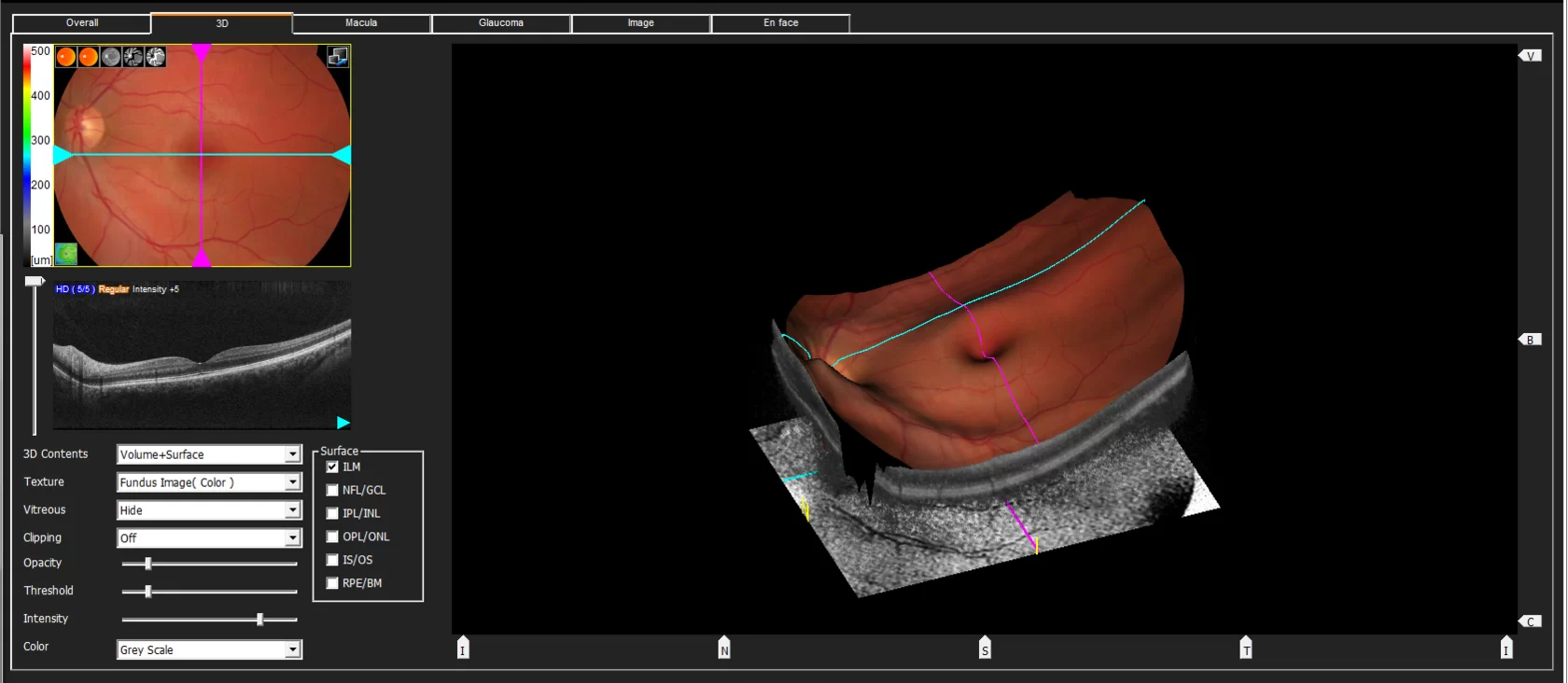Click the green thickness map thumbnail icon
1568x683 pixels.
click(66, 254)
